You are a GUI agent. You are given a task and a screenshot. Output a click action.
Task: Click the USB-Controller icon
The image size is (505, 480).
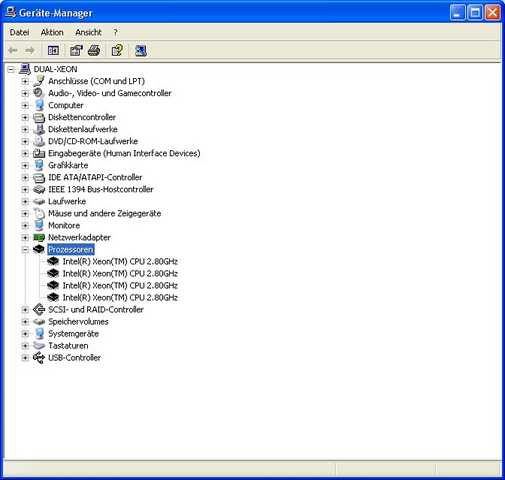[39, 358]
